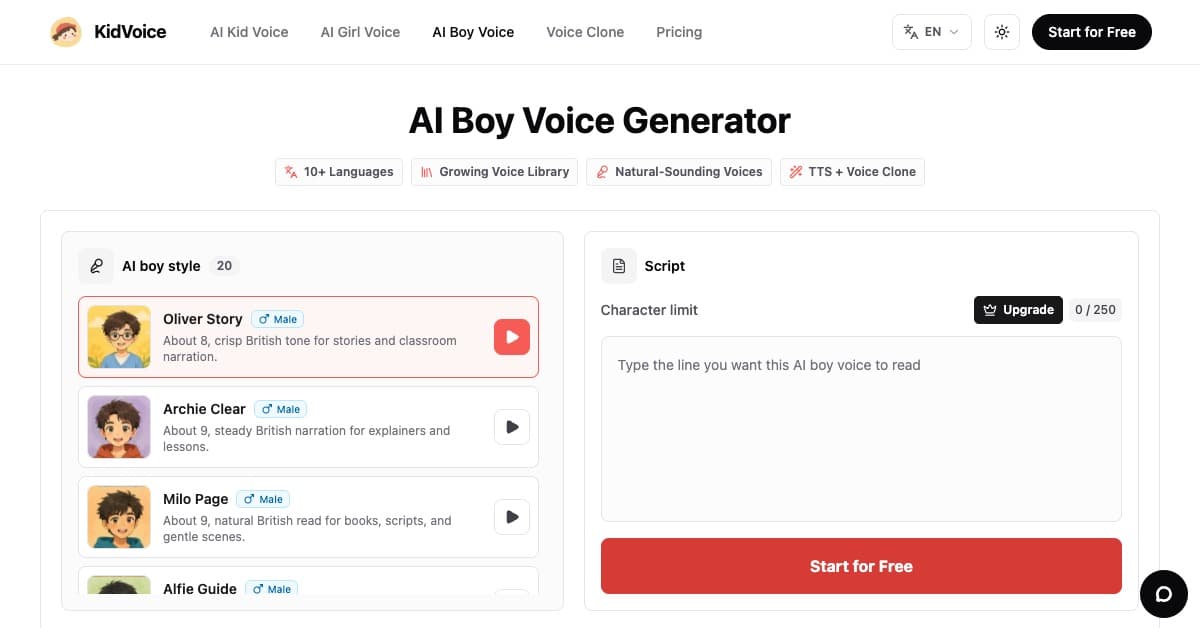Play the Milo Page voice sample
1200x628 pixels.
[x=512, y=517]
